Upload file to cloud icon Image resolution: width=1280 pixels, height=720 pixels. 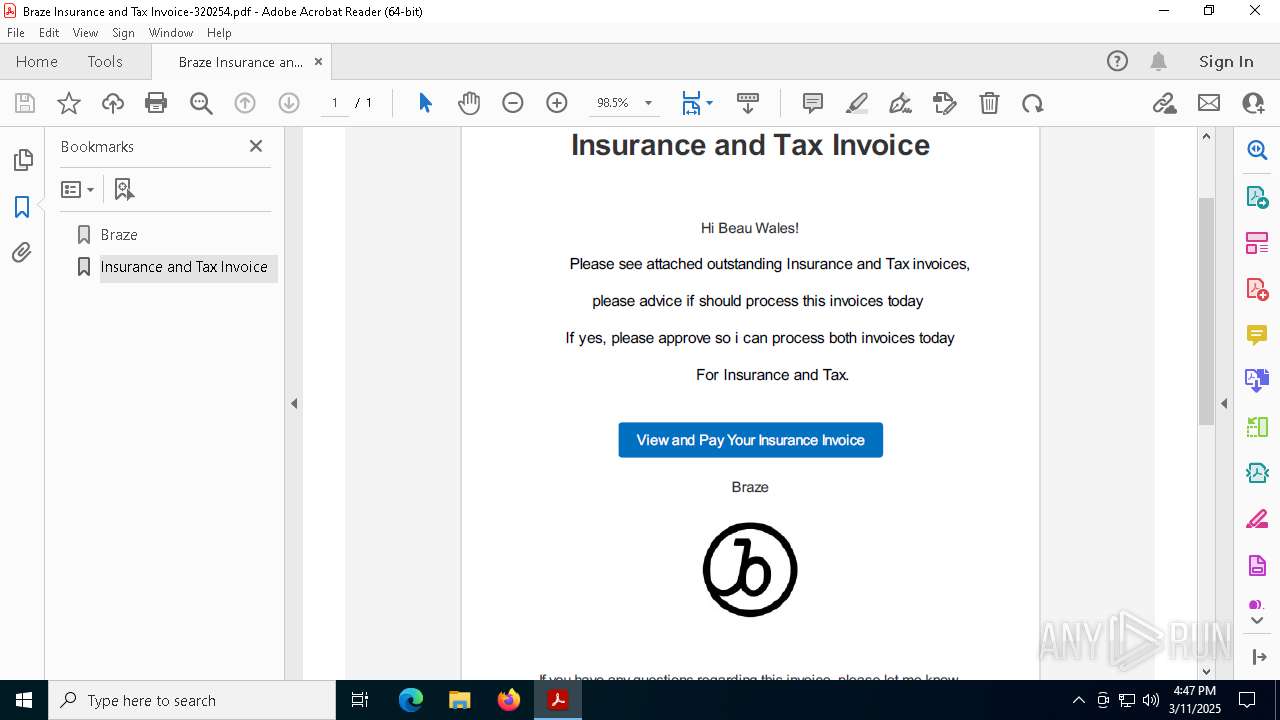pyautogui.click(x=113, y=103)
